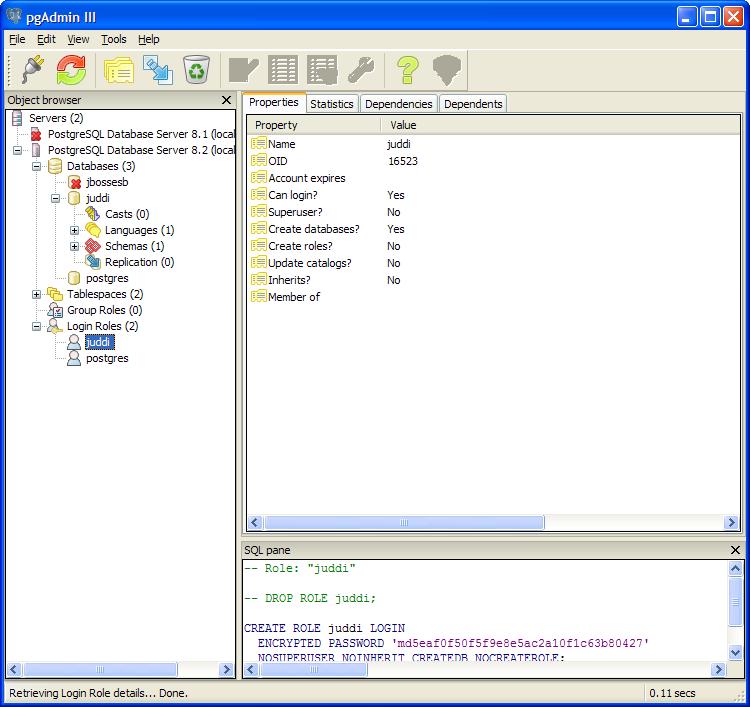Click the postgres login role user icon
750x707 pixels.
tap(74, 358)
